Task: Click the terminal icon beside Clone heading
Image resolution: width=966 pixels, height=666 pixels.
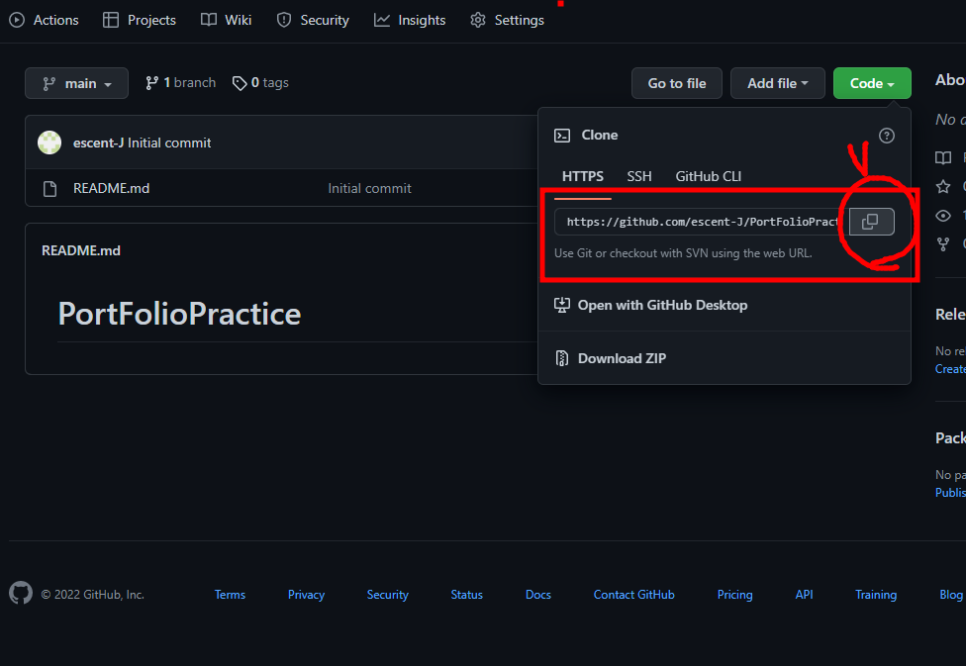Action: [x=562, y=136]
